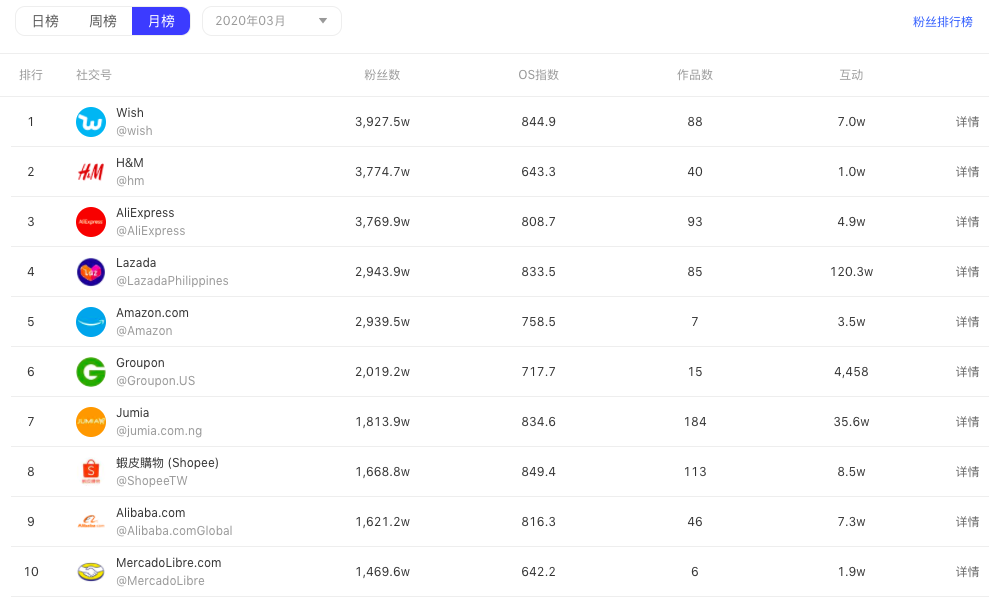Screen dimensions: 989x598
Task: Open the AliExpress red logo
Action: tap(91, 221)
